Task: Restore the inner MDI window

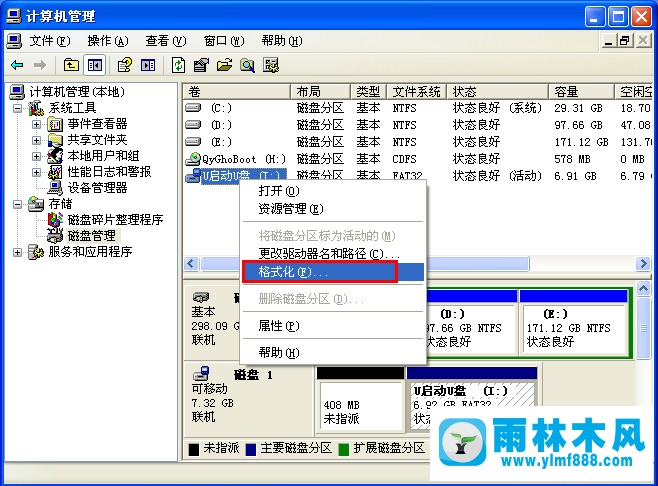Action: pos(624,41)
